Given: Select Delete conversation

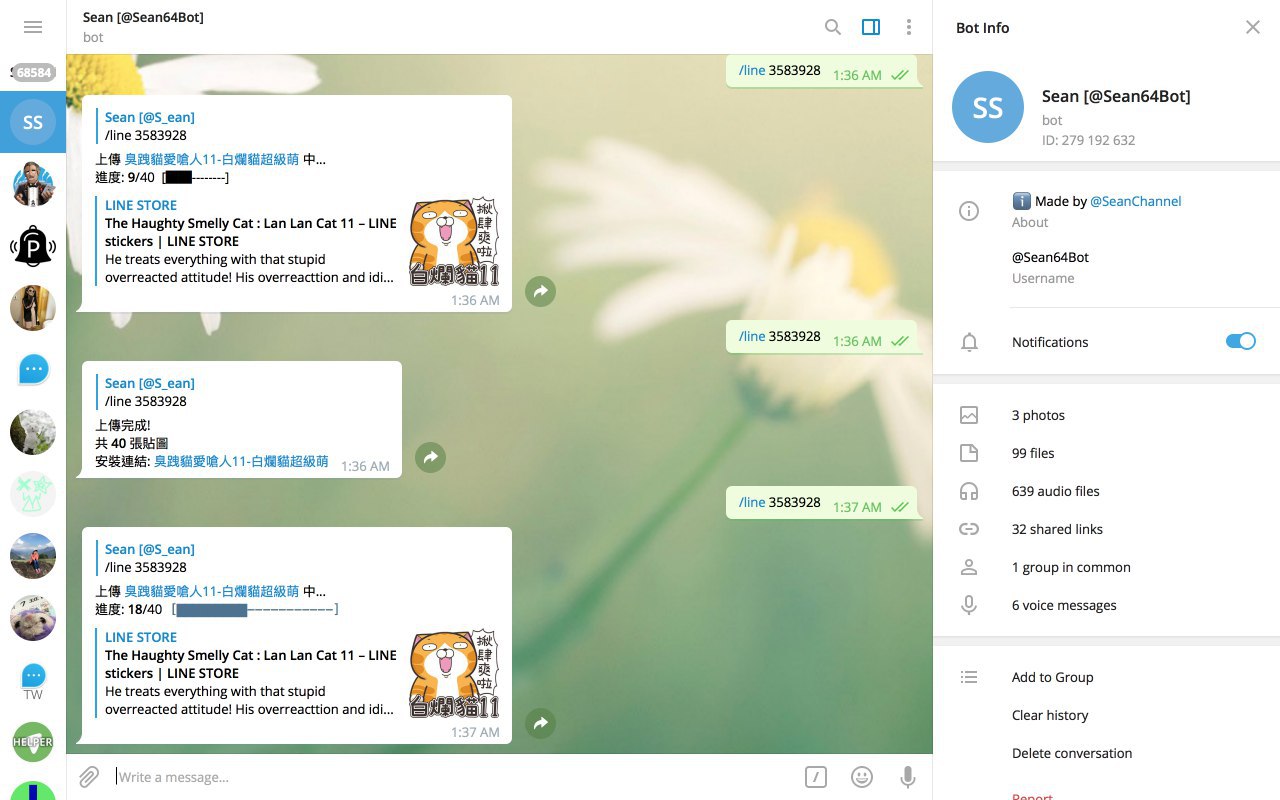Looking at the screenshot, I should pyautogui.click(x=1072, y=753).
